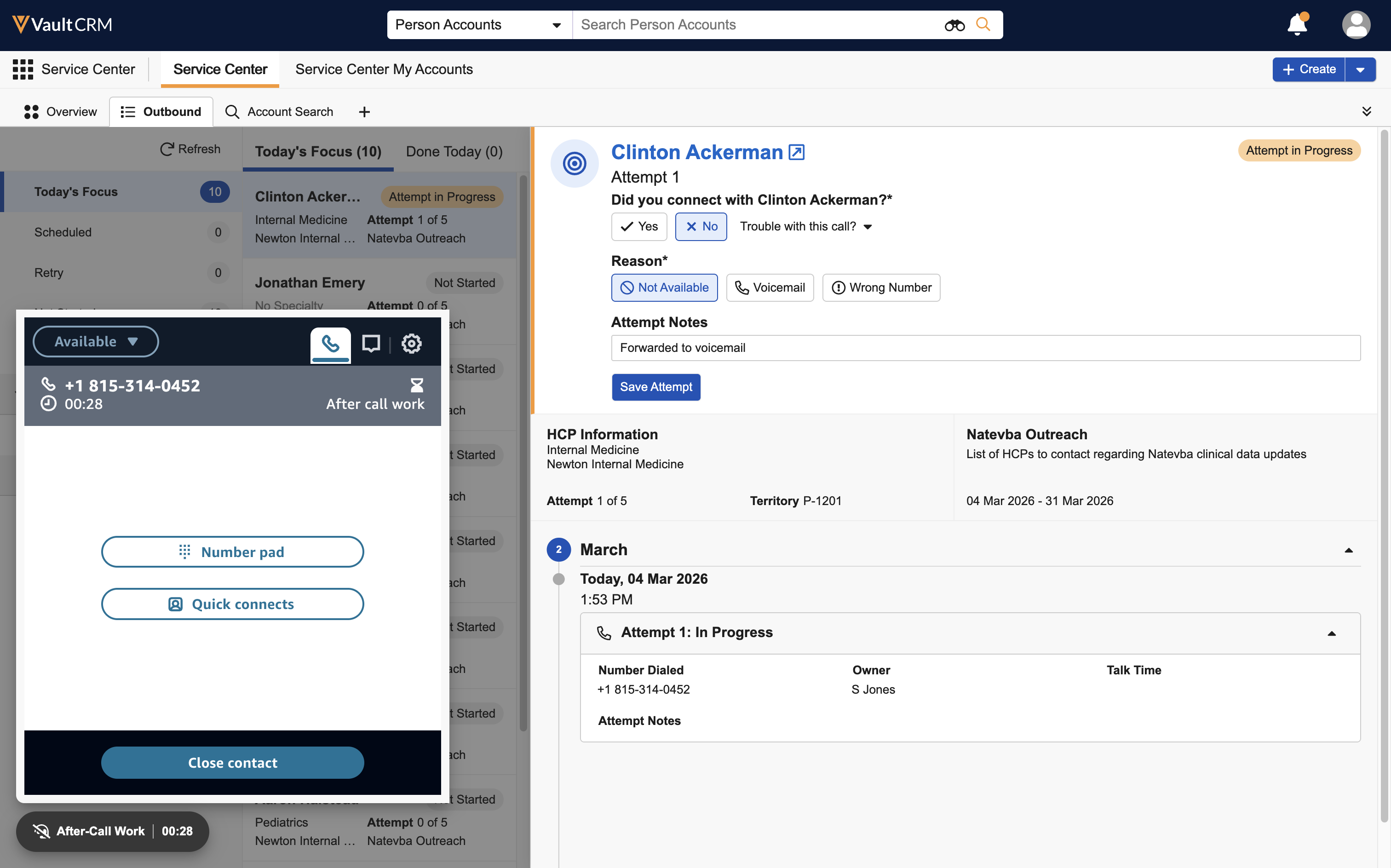
Task: Open the app launcher grid icon
Action: tap(23, 69)
